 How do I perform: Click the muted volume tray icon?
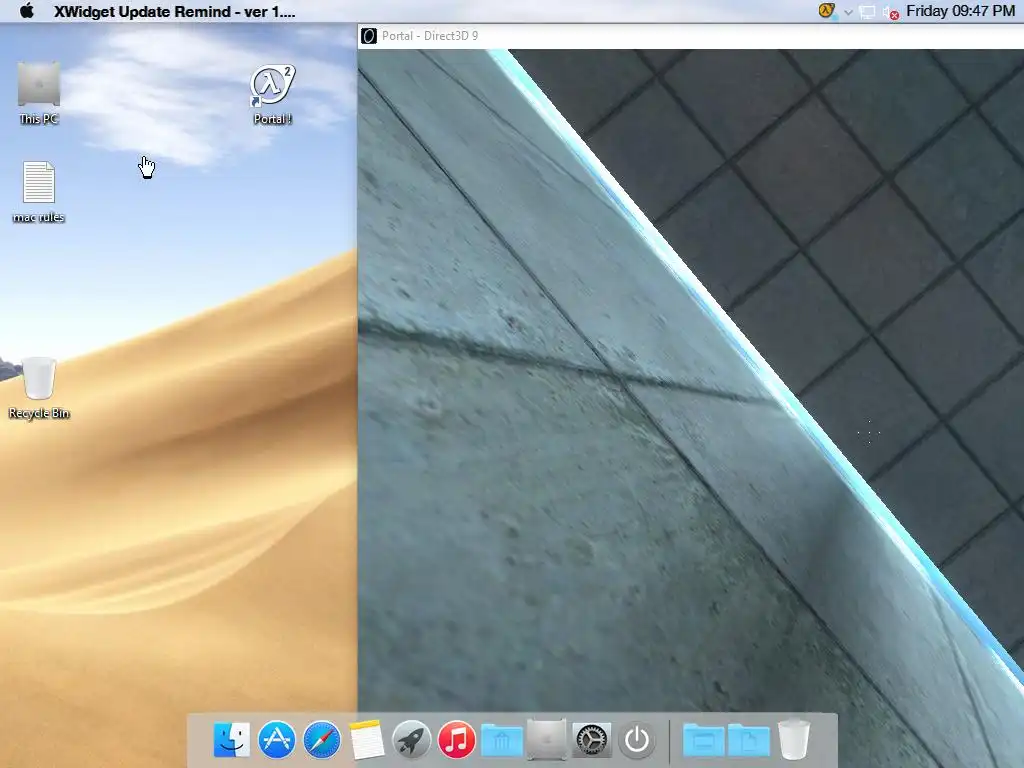[891, 12]
